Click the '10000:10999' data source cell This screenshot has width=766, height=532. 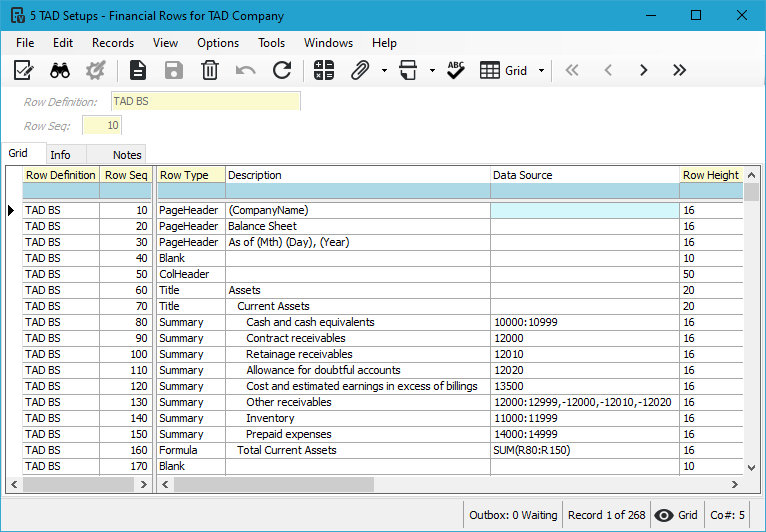pyautogui.click(x=585, y=322)
